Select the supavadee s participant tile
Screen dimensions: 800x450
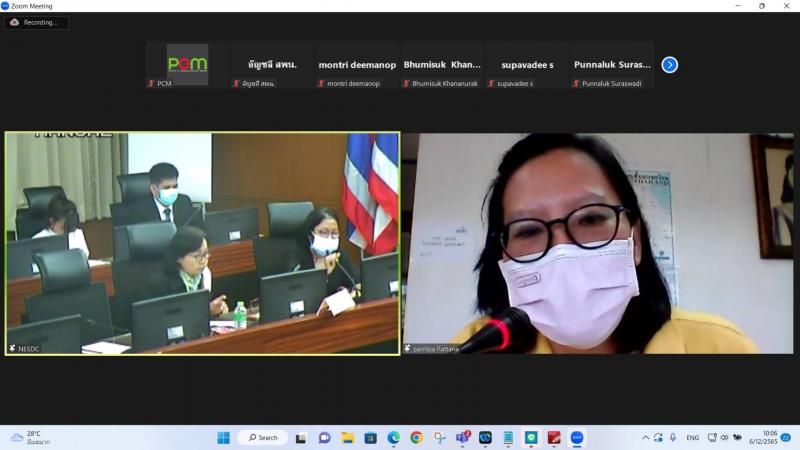click(x=527, y=65)
